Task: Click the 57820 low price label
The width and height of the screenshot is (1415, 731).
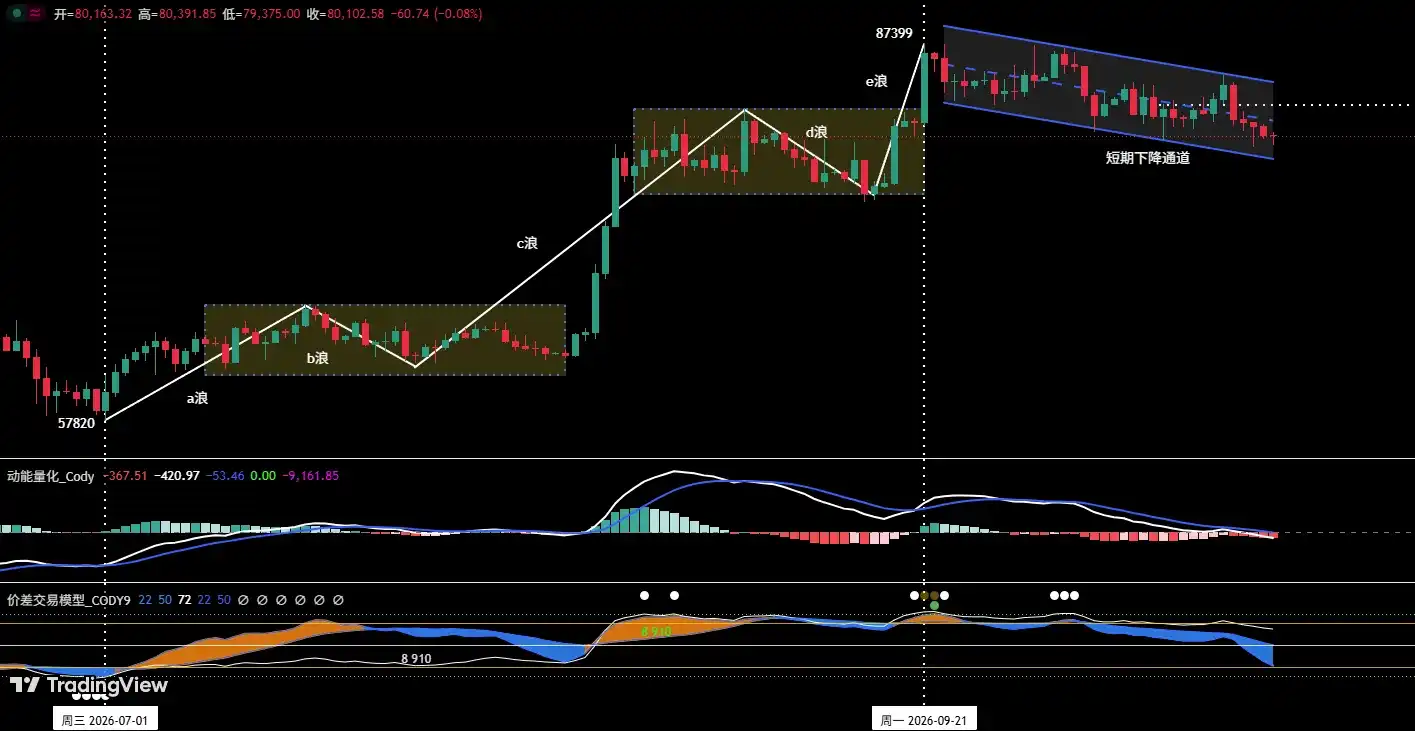Action: pos(76,423)
